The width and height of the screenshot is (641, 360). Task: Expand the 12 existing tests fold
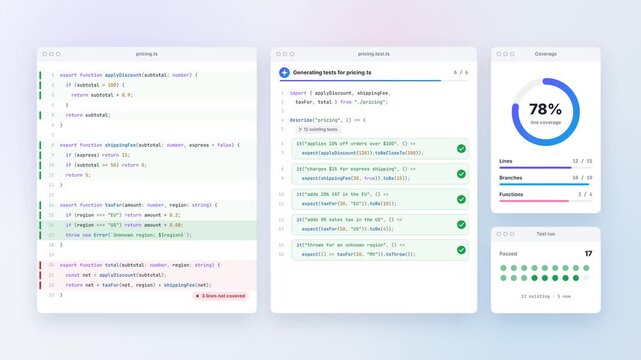[x=318, y=130]
